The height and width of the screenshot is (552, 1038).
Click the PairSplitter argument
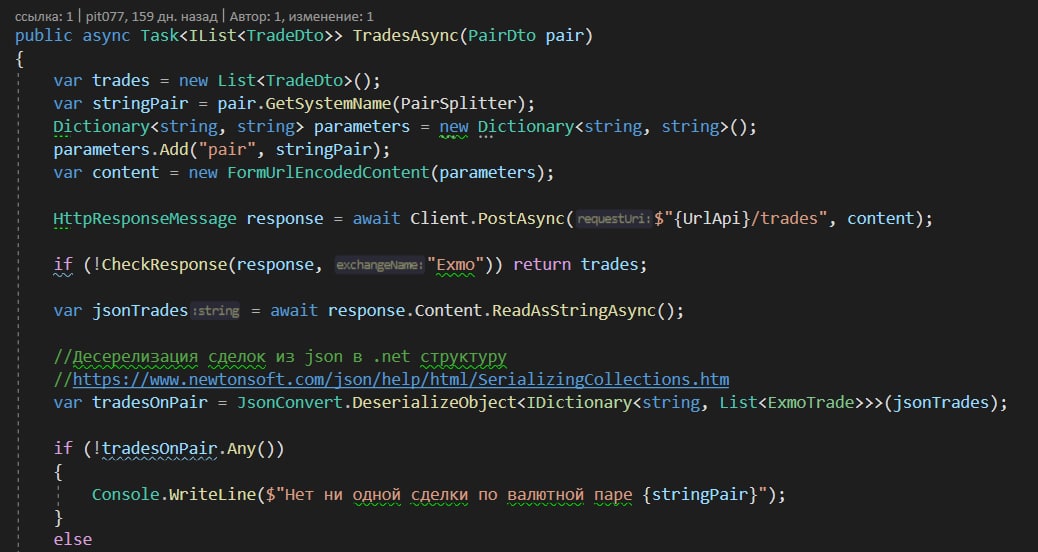pos(458,104)
